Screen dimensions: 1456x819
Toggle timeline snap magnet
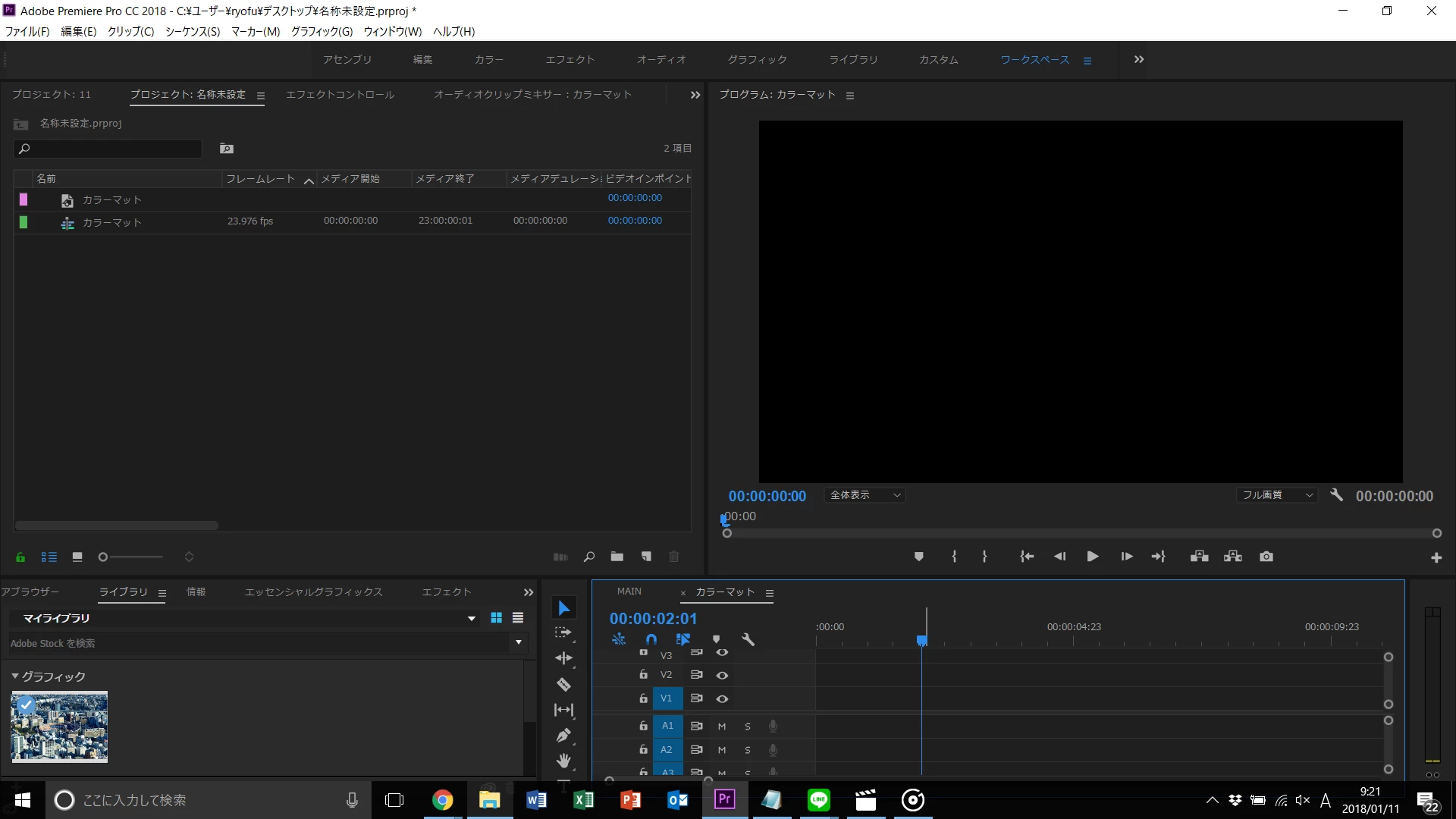(651, 639)
